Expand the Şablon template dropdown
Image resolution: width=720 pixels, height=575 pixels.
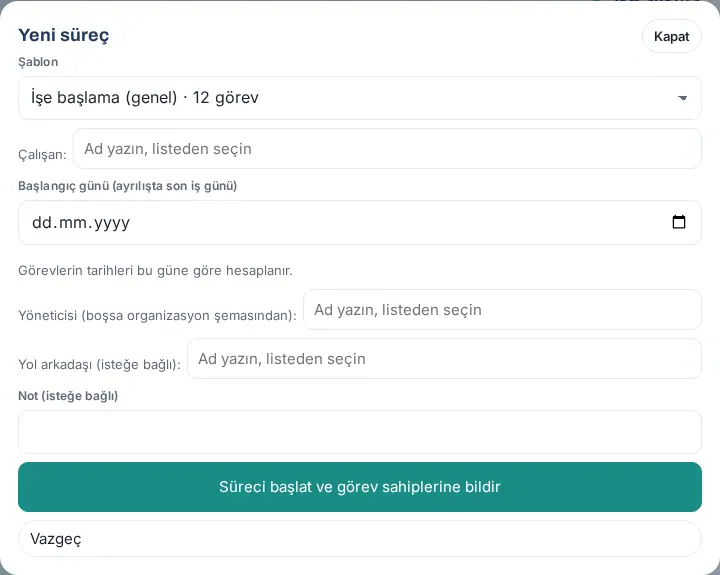(360, 98)
